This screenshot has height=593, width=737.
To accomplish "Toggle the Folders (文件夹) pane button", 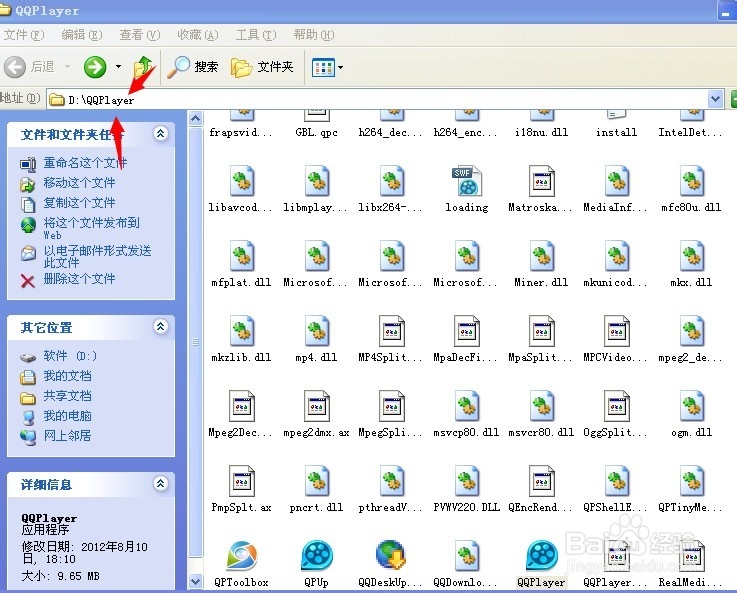I will (262, 67).
